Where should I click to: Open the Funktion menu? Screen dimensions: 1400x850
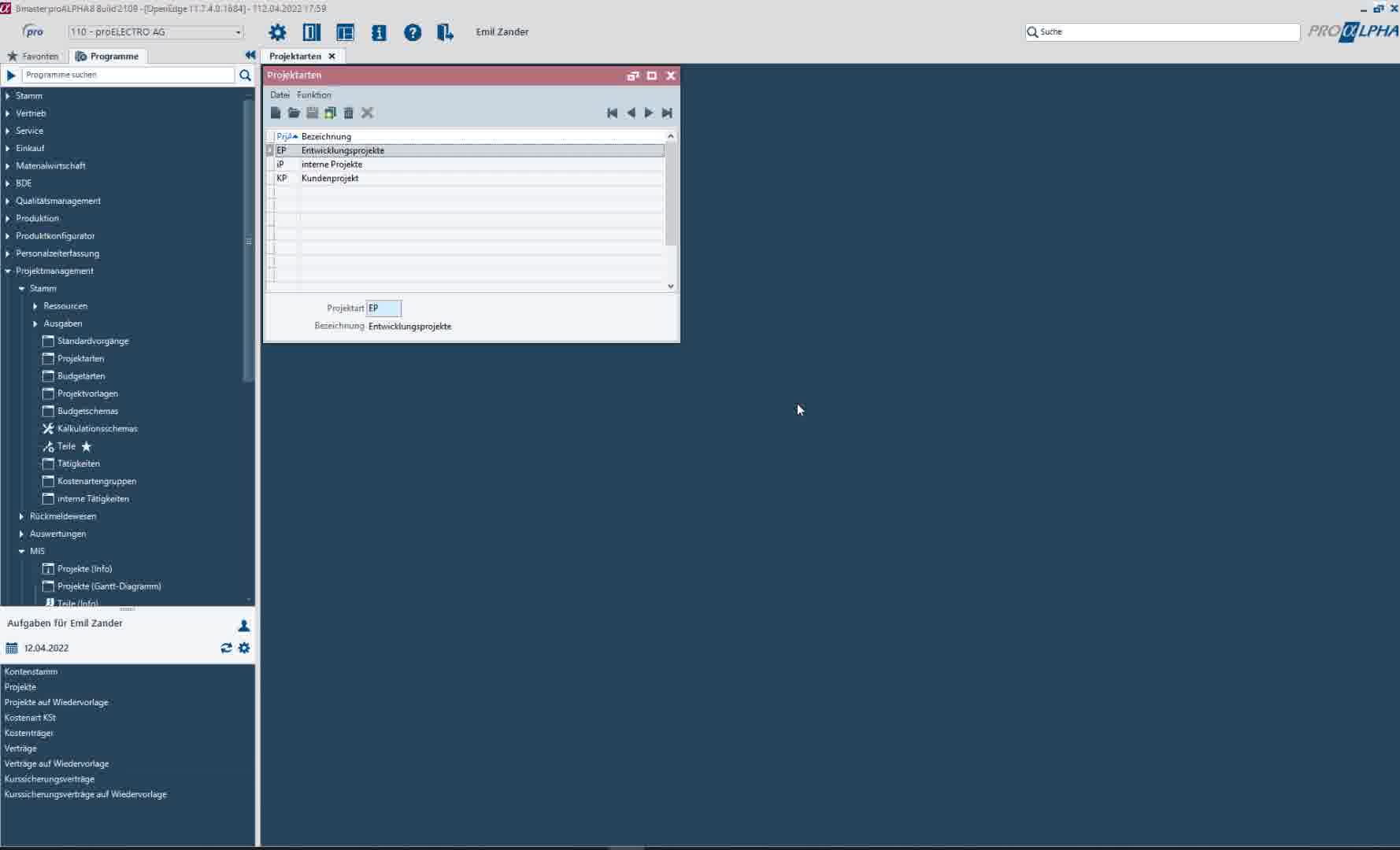[x=314, y=94]
